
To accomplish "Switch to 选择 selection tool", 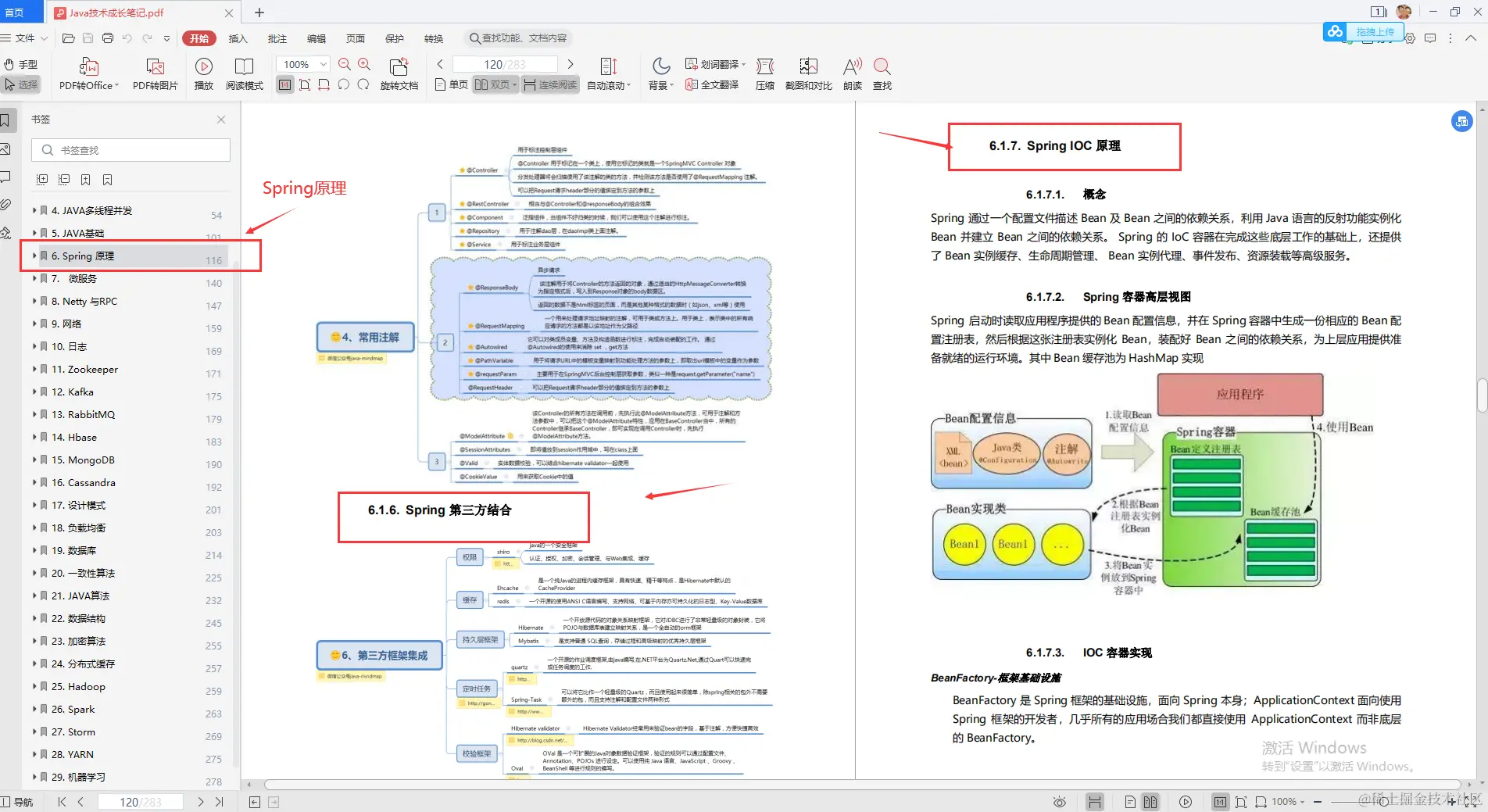I will coord(21,84).
